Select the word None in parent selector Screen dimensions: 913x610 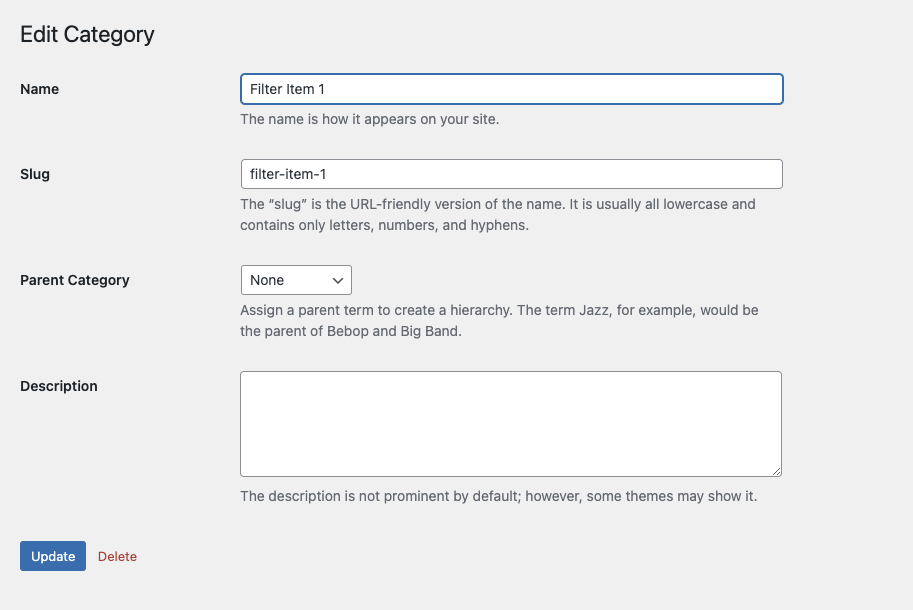tap(267, 280)
